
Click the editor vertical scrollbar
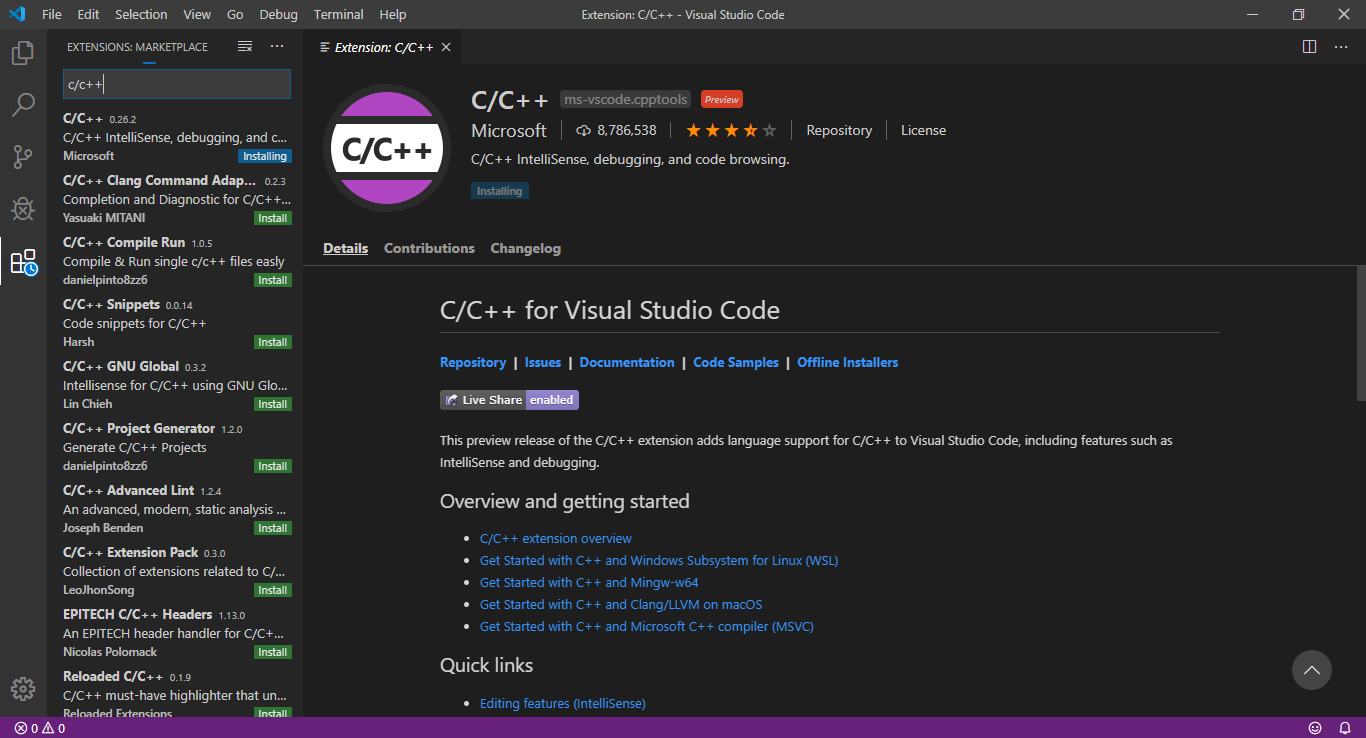[1360, 334]
